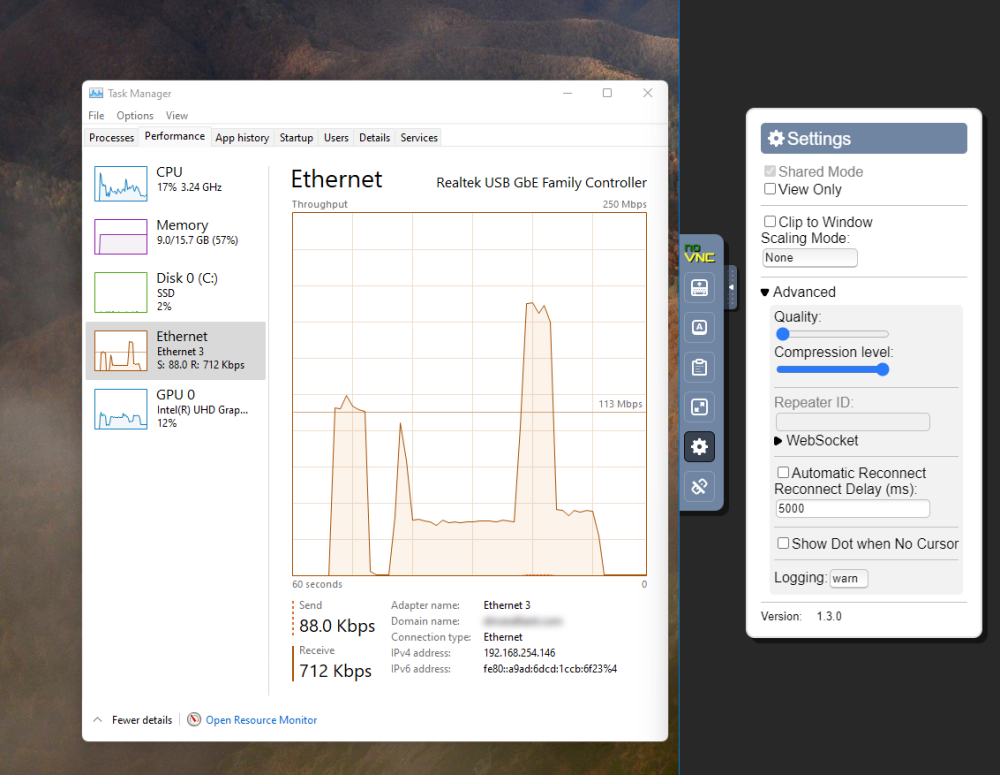This screenshot has width=1000, height=775.
Task: Open Resource Monitor link
Action: [x=261, y=720]
